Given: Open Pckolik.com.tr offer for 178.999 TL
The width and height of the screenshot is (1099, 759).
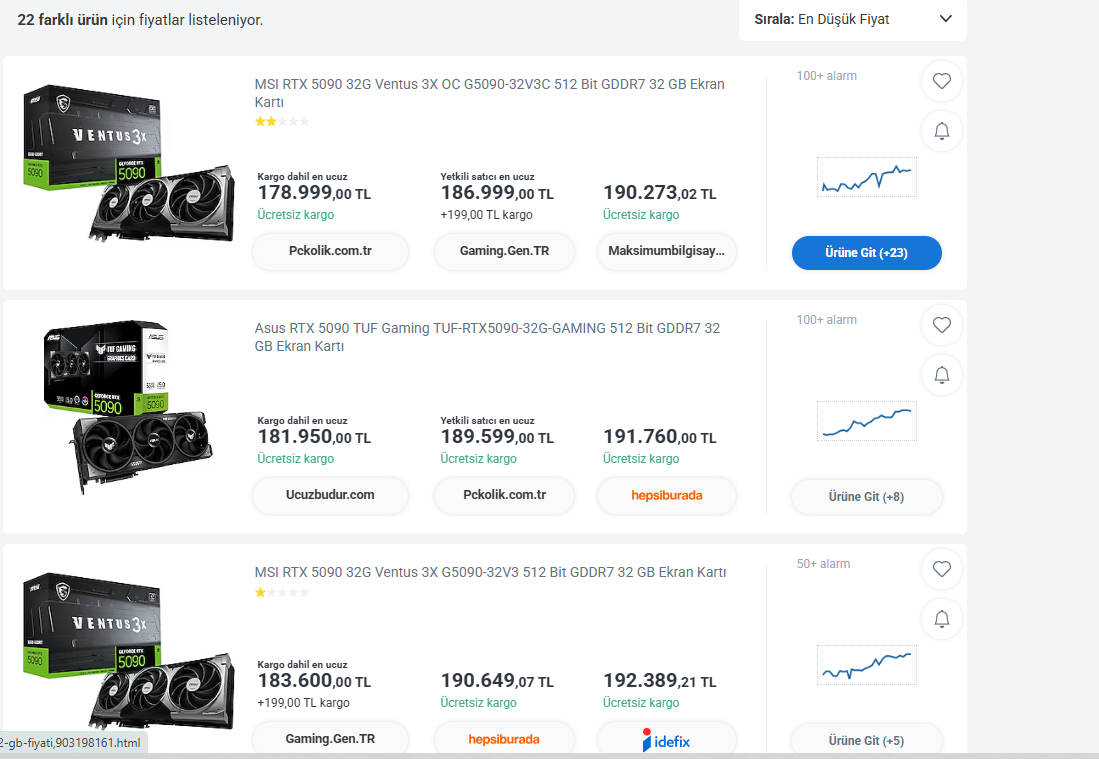Looking at the screenshot, I should pyautogui.click(x=330, y=251).
